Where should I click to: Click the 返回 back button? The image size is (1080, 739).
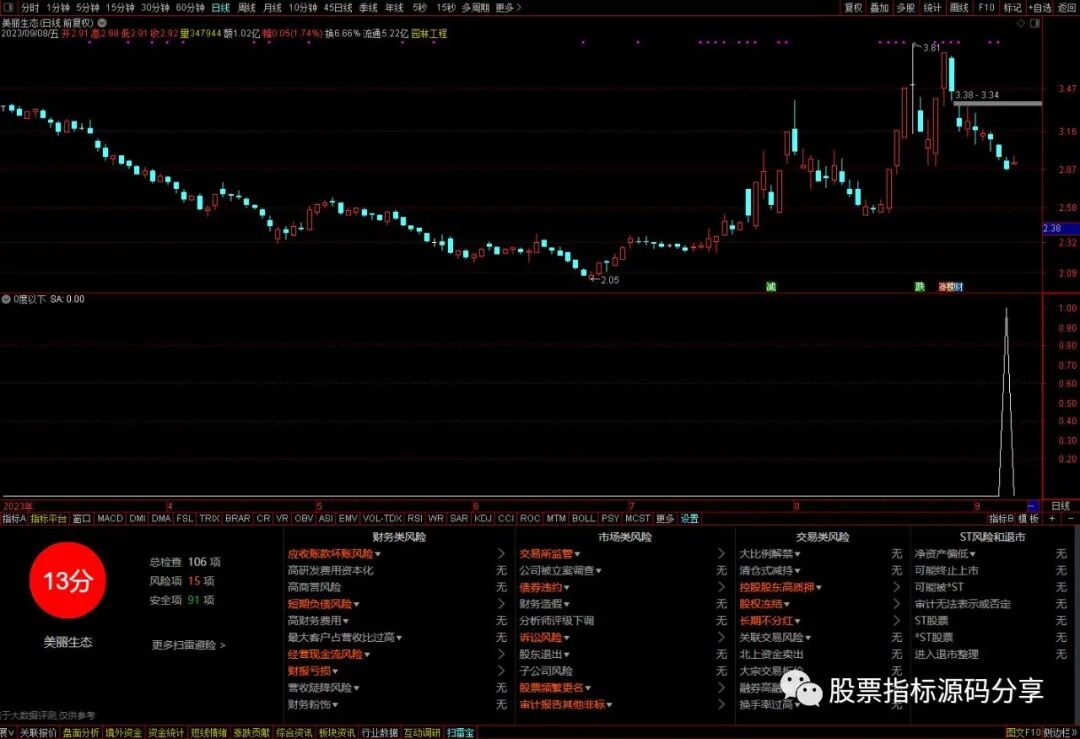1066,8
